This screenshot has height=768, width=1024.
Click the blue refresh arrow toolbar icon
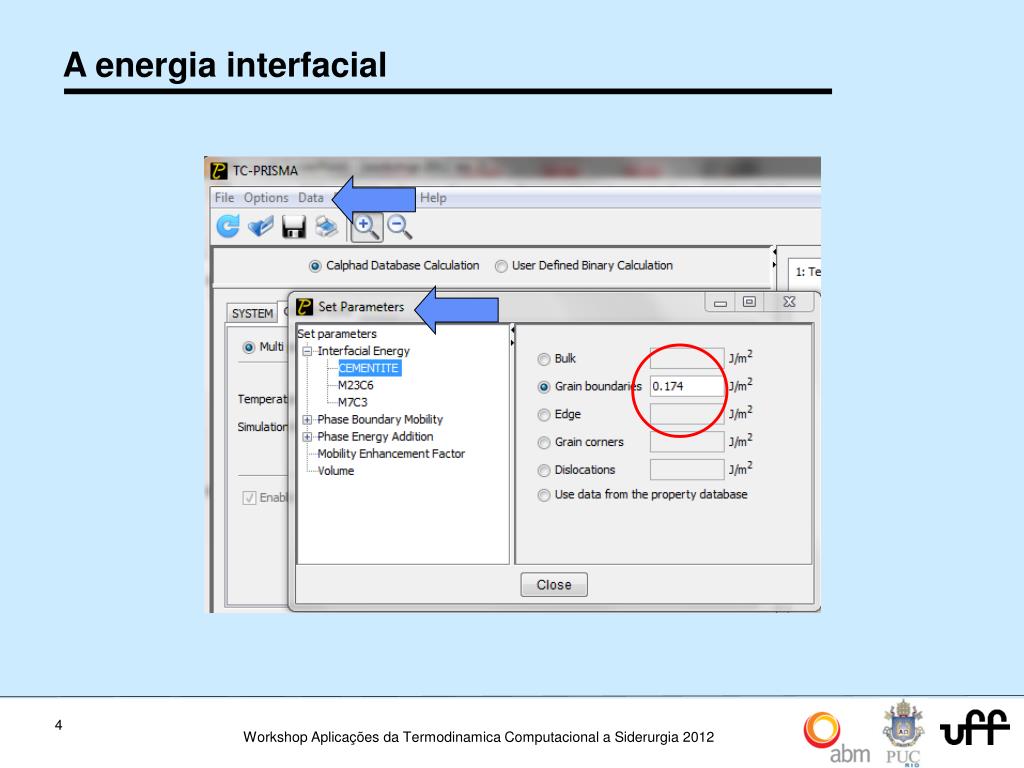(x=228, y=227)
